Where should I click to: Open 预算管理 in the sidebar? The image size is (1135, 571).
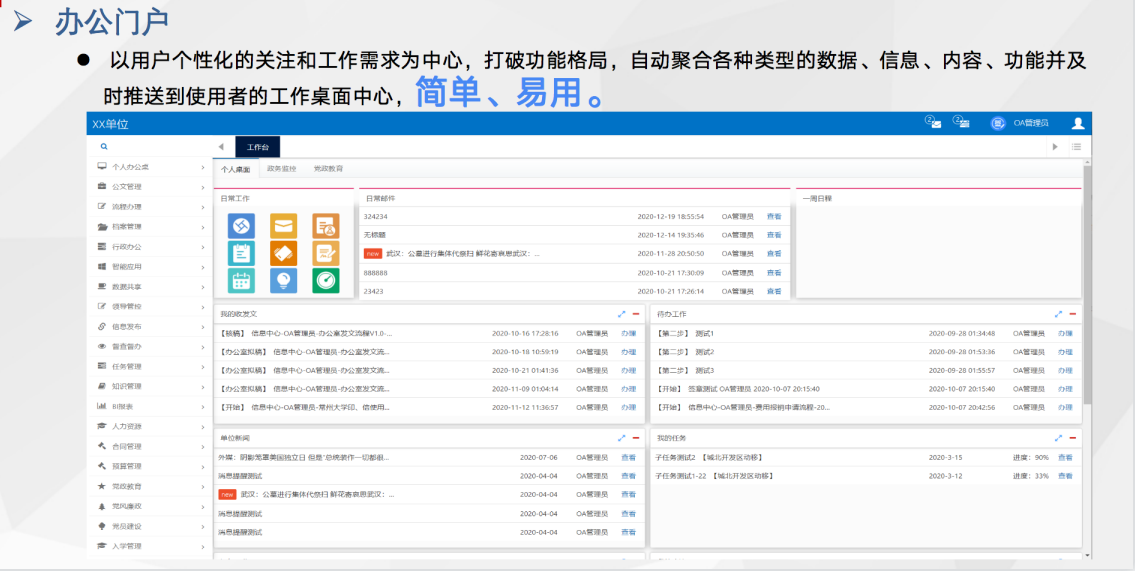[x=150, y=466]
